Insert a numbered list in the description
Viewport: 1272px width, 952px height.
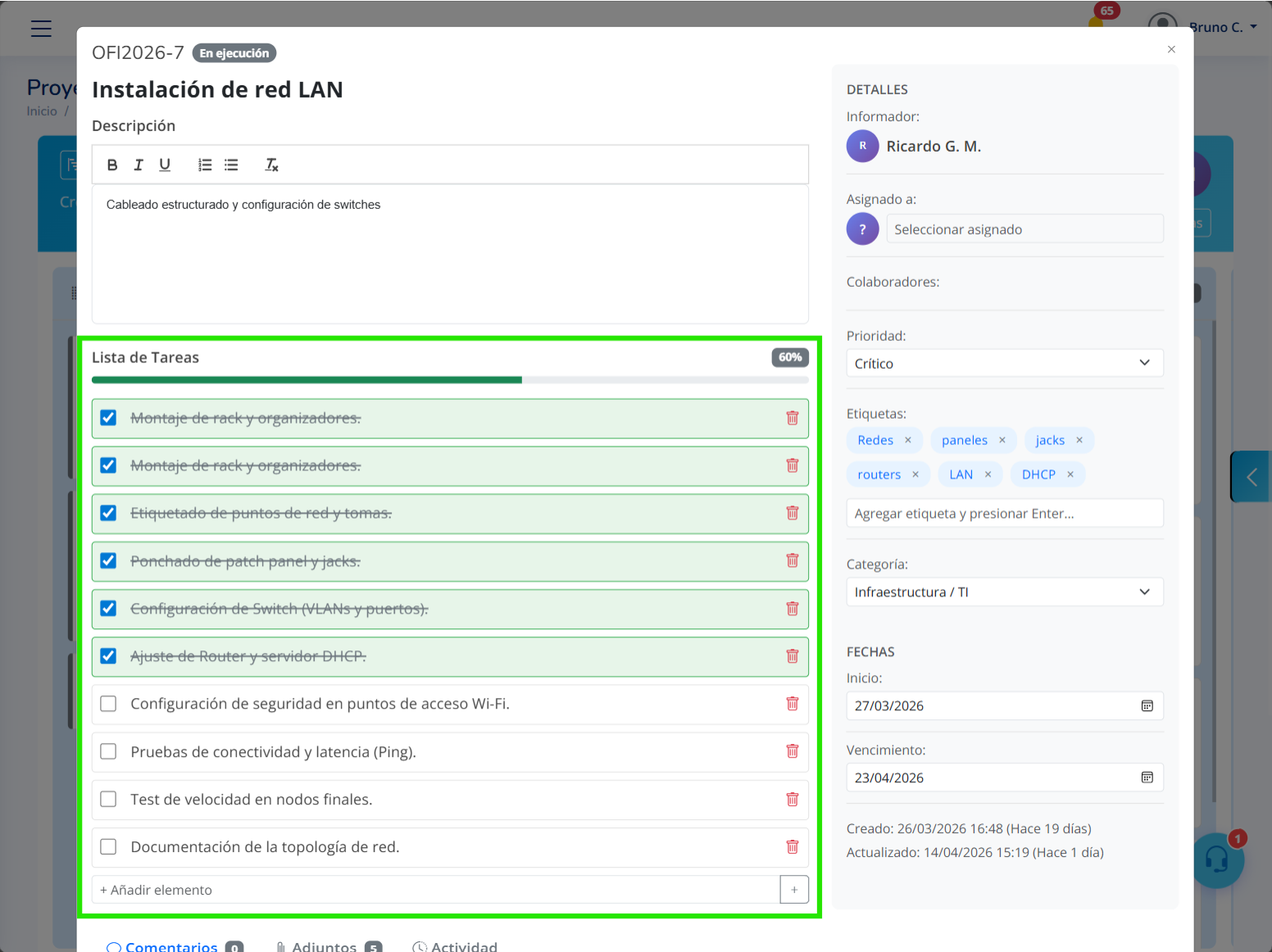point(204,165)
